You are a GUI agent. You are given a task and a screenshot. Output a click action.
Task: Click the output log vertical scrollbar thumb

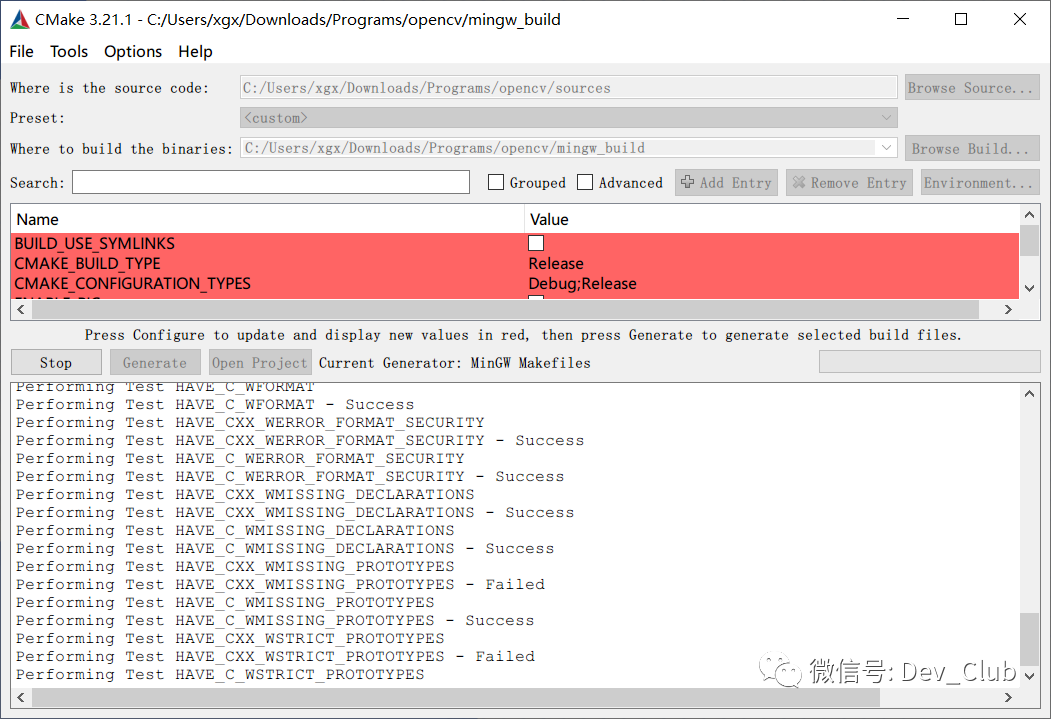[1030, 639]
